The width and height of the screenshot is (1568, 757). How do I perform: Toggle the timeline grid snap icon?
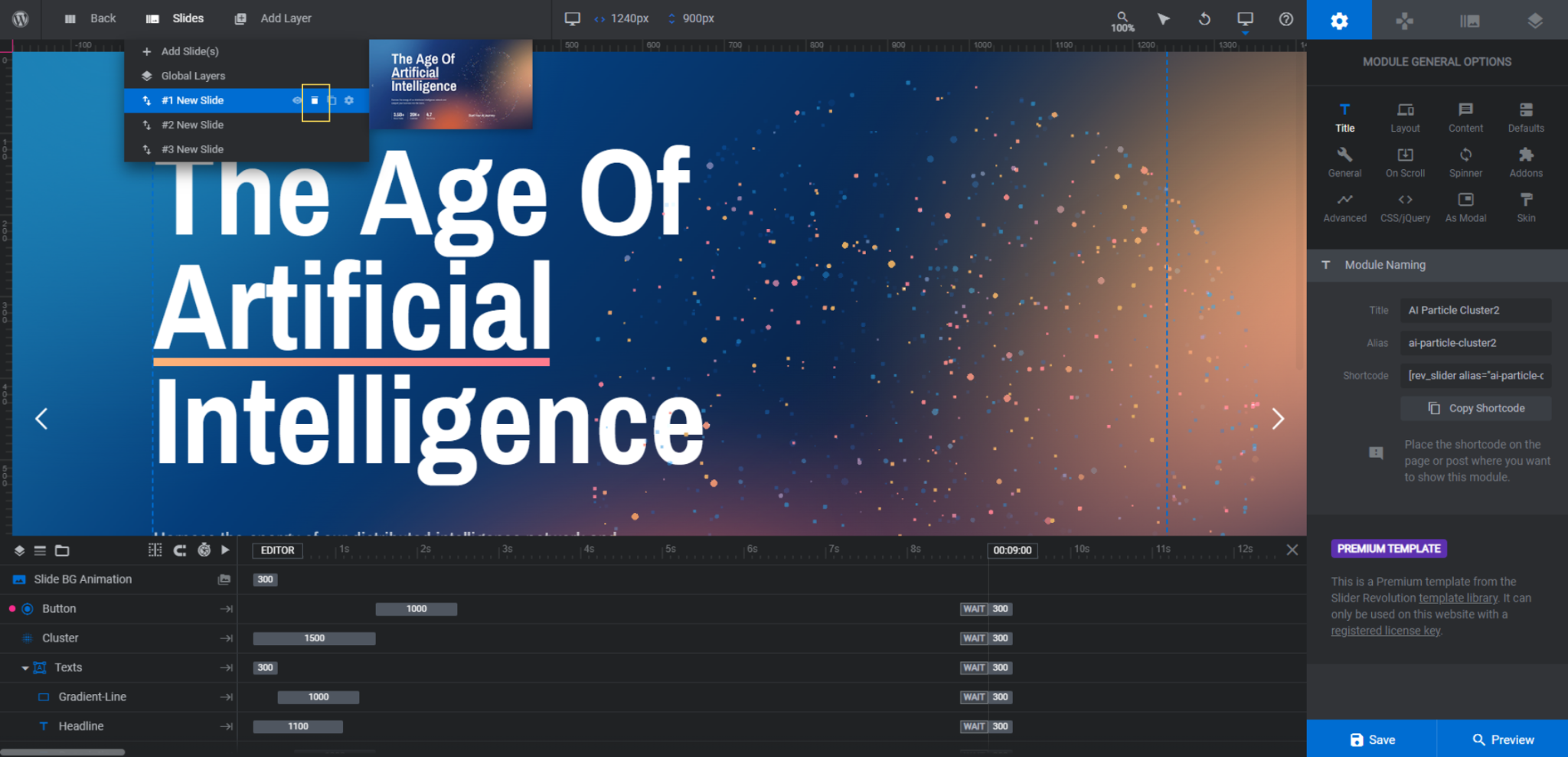tap(155, 550)
